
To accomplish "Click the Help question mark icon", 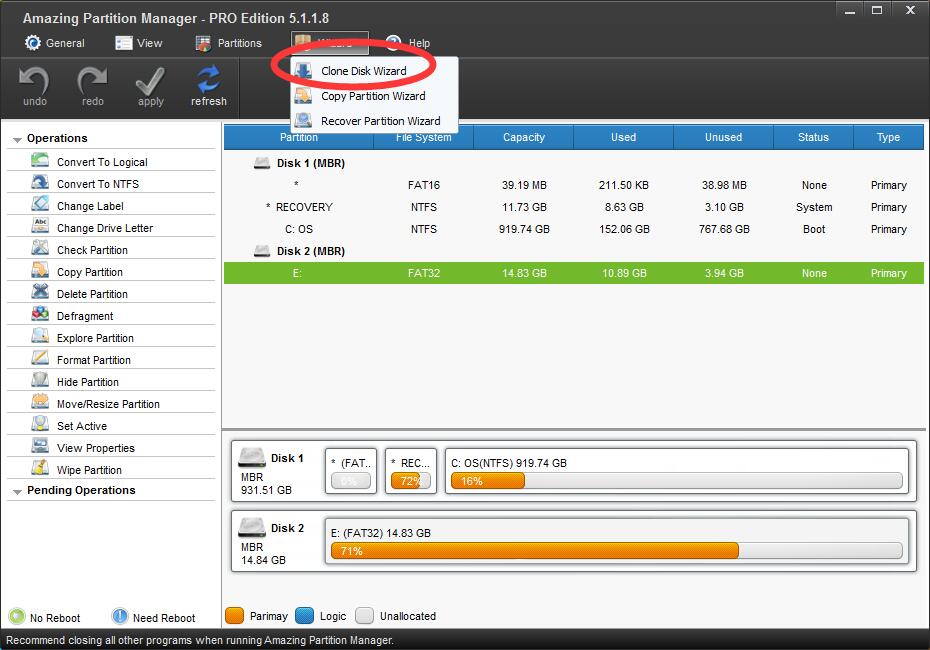I will pyautogui.click(x=393, y=43).
